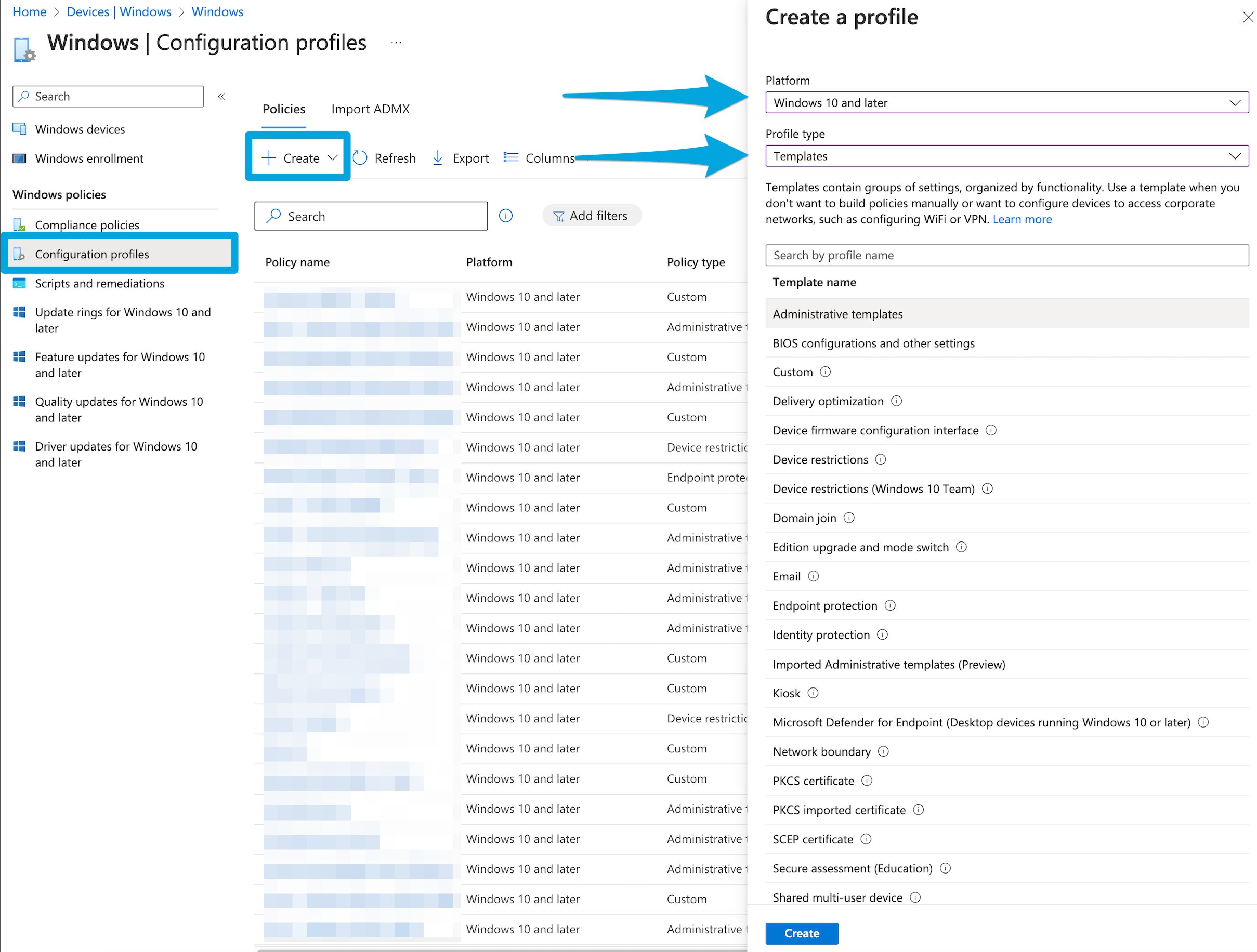Viewport: 1257px width, 952px height.
Task: Click the Feature updates Windows logo icon
Action: [19, 356]
